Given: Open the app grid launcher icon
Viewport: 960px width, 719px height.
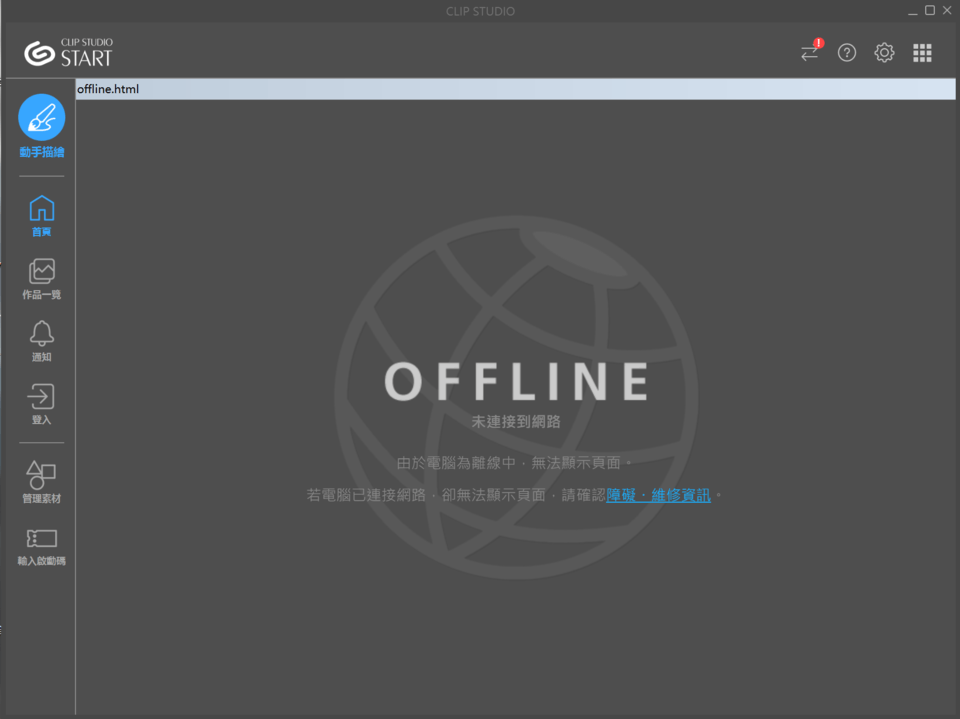Looking at the screenshot, I should coord(922,53).
